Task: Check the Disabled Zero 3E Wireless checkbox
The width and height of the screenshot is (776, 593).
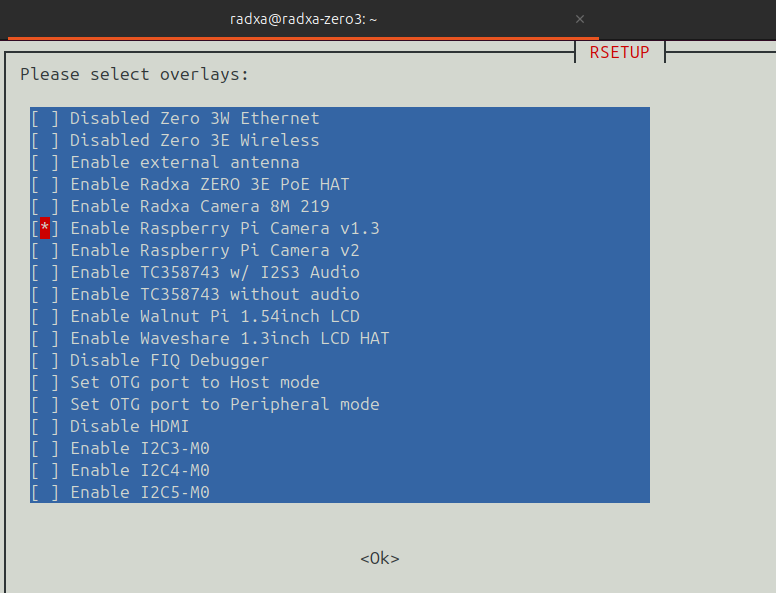Action: click(45, 141)
